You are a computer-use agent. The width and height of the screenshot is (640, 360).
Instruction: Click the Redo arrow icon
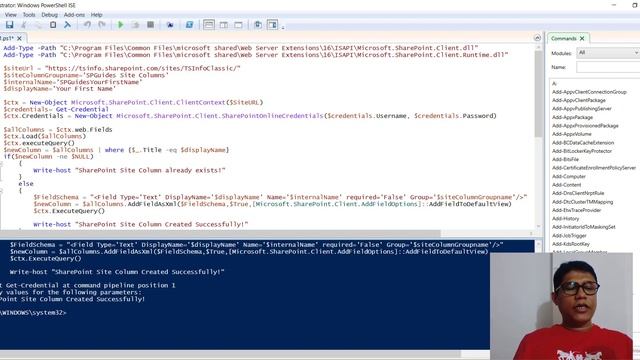click(102, 25)
